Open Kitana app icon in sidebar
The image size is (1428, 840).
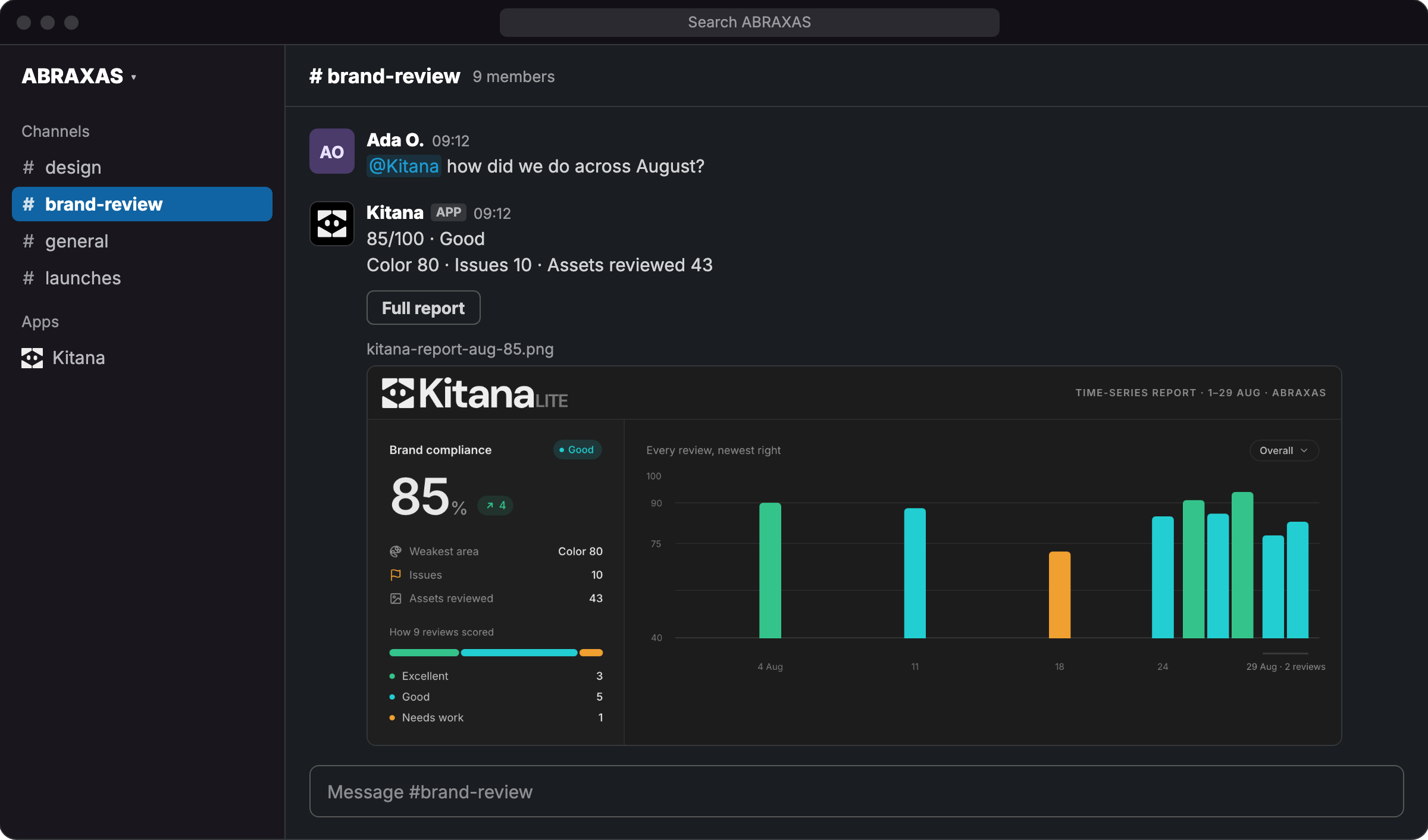click(32, 358)
